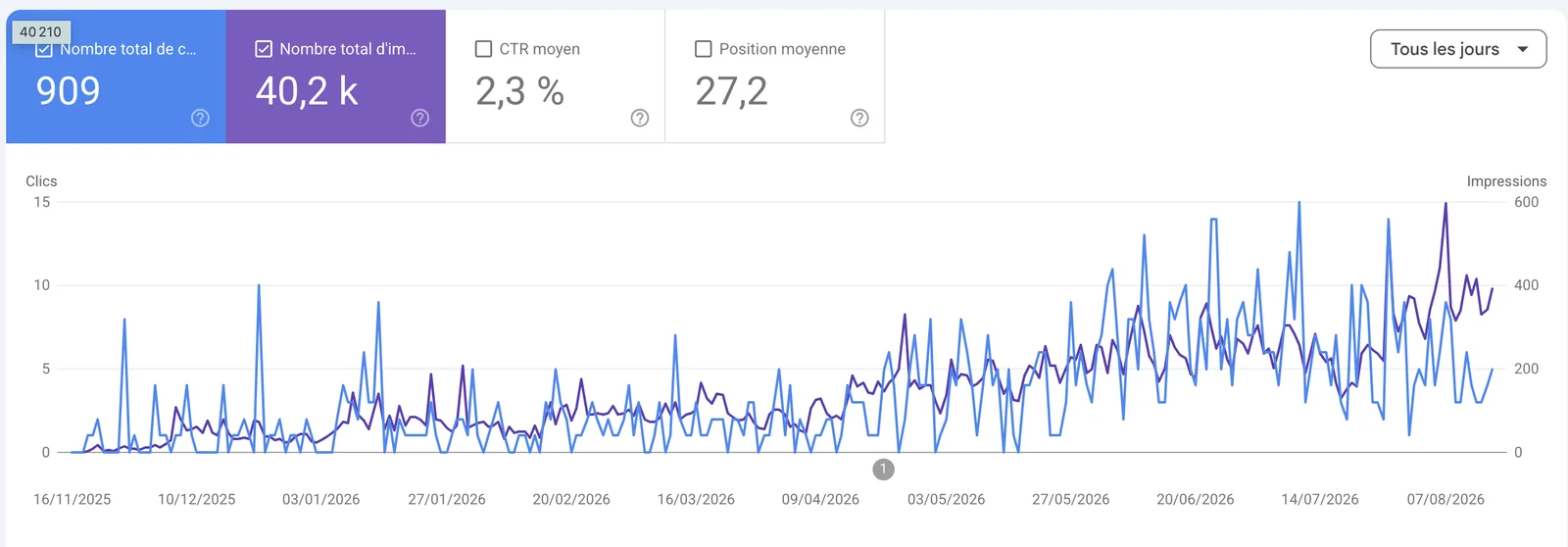Open help icon on Position moyenne card
The width and height of the screenshot is (1568, 547).
point(859,118)
